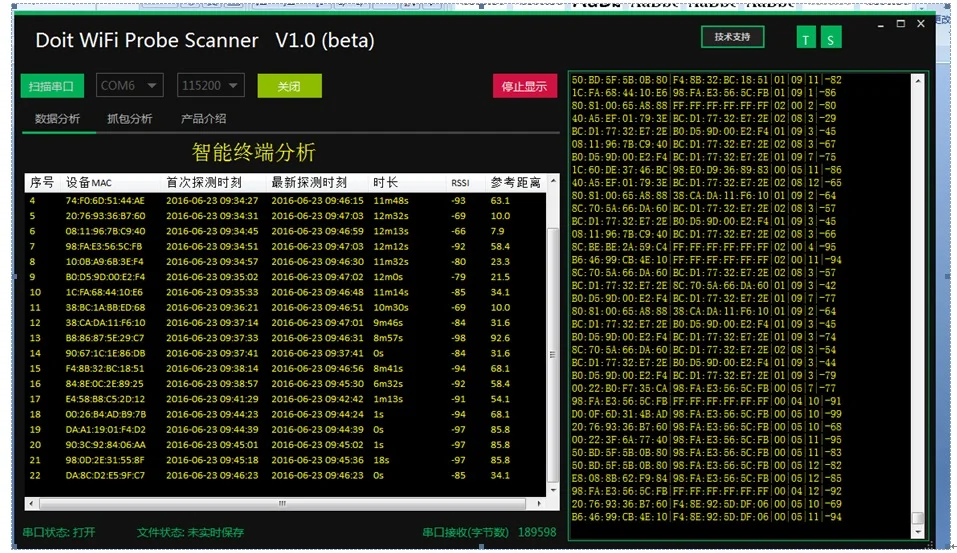Select MAC 98:0D:2E:31:55:8F row
Screen dimensions: 957x553
pyautogui.click(x=285, y=460)
